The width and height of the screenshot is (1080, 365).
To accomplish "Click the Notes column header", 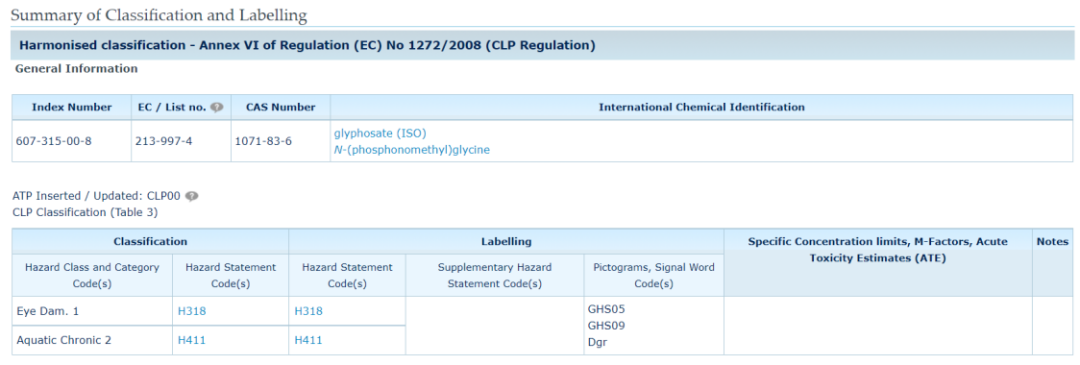I will pyautogui.click(x=1052, y=242).
